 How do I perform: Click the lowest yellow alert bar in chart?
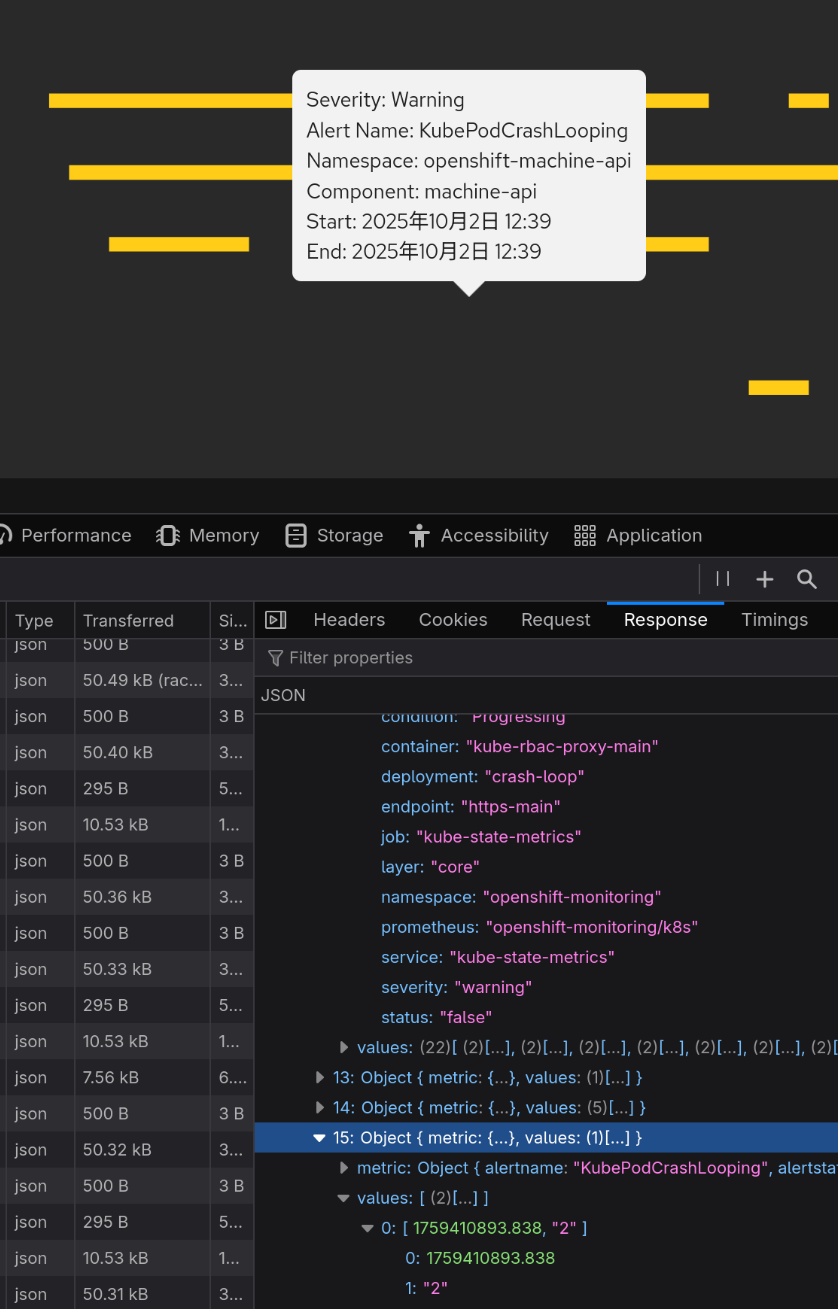pyautogui.click(x=778, y=388)
